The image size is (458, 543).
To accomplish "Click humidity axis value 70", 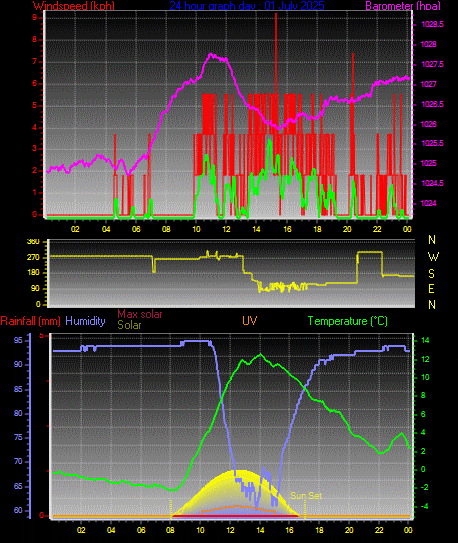I will [18, 462].
